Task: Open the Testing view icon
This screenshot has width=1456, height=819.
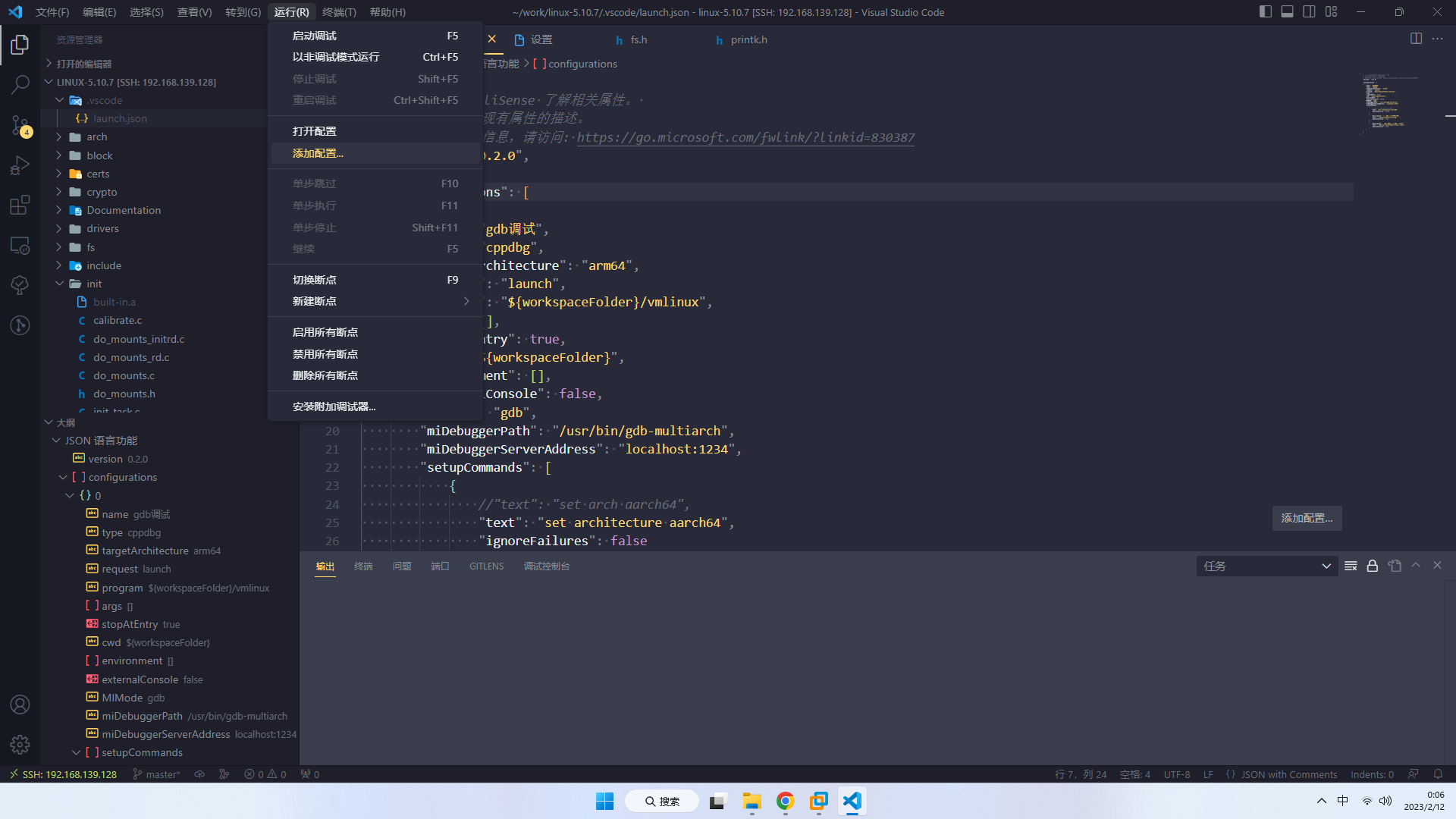Action: (x=20, y=285)
